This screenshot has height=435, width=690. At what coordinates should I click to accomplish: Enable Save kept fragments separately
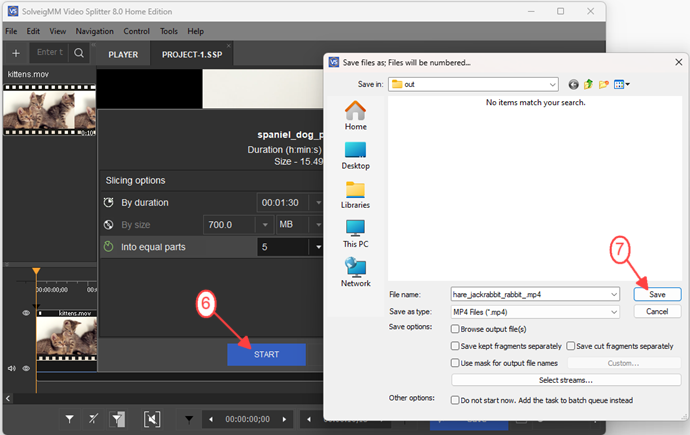[455, 346]
